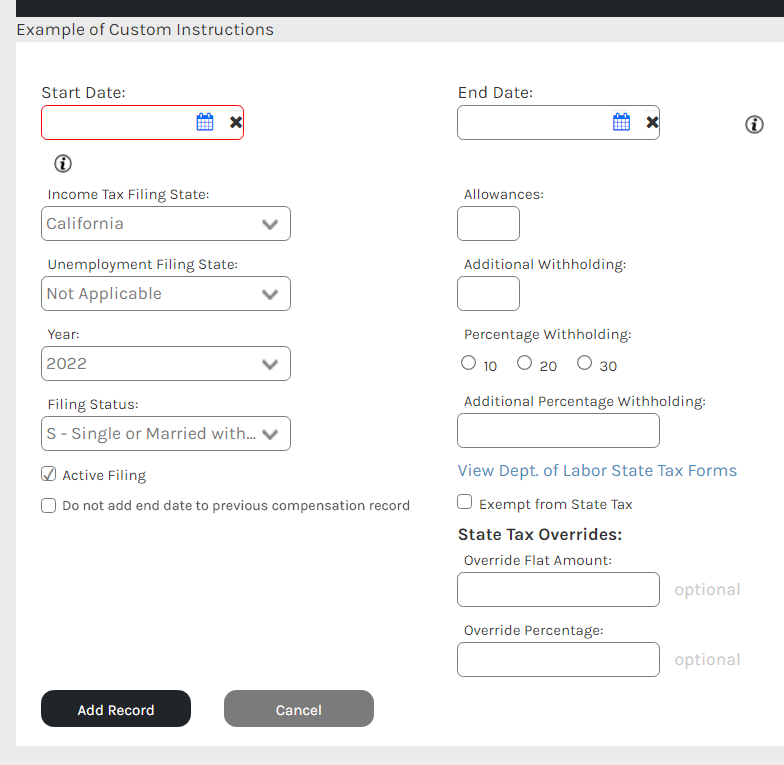Image resolution: width=784 pixels, height=765 pixels.
Task: Check Do not add end date checkbox
Action: [48, 506]
